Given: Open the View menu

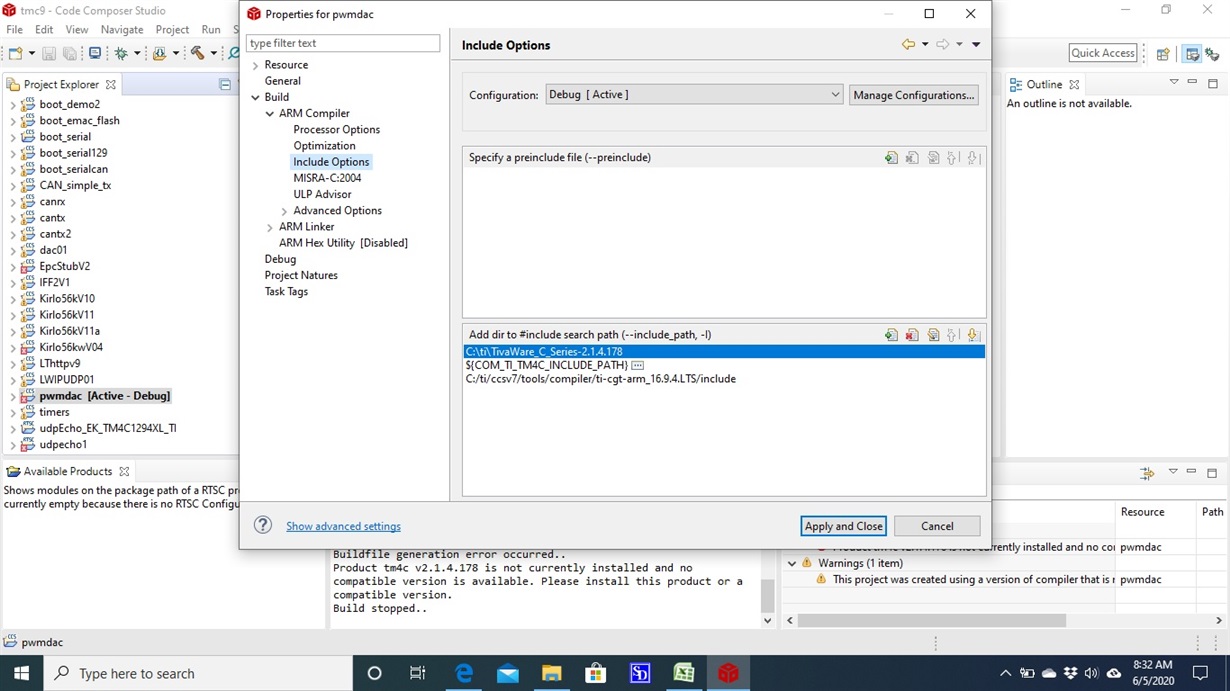Looking at the screenshot, I should (x=77, y=30).
